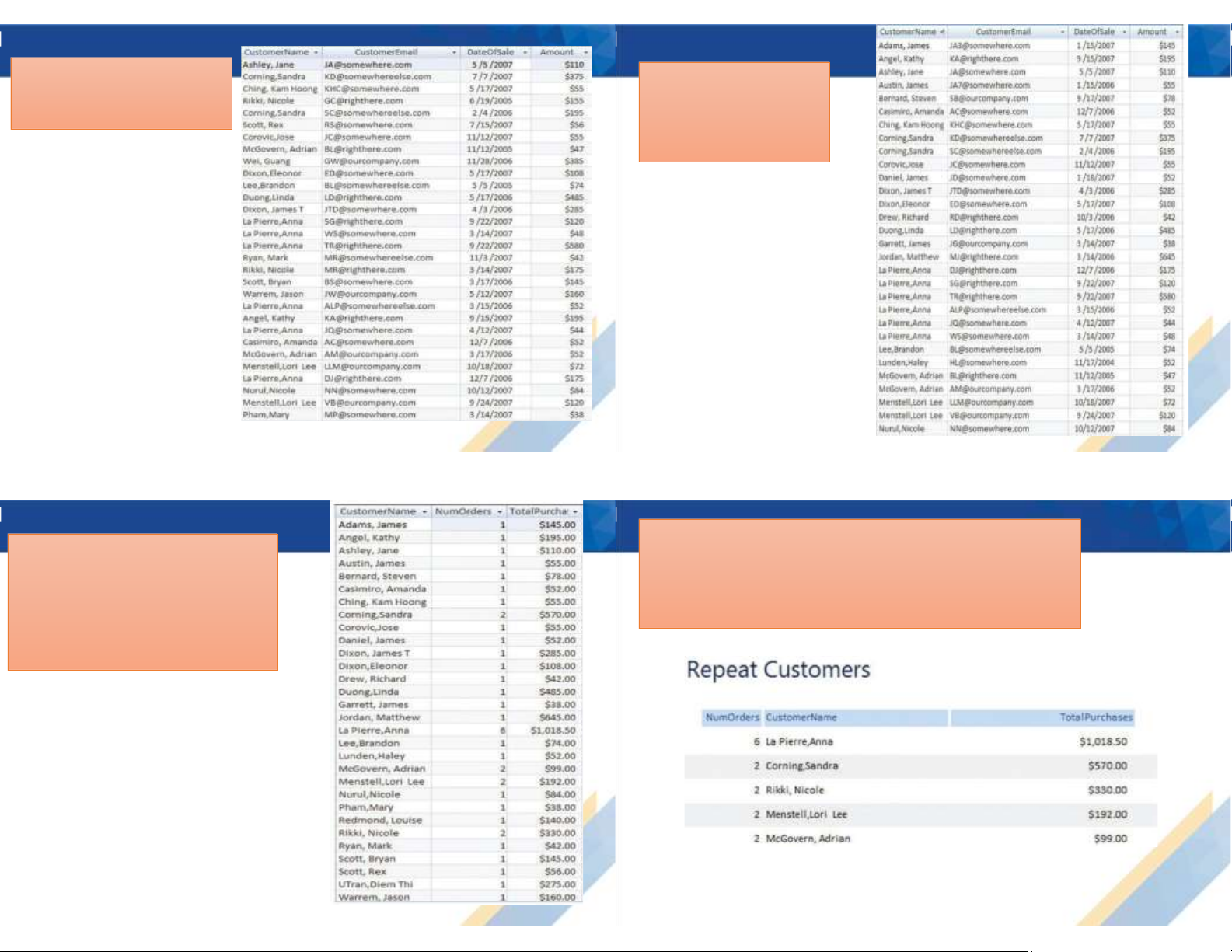Select CustomerName header in Repeat Customers report
Viewport: 1232px width, 952px height.
[x=801, y=717]
